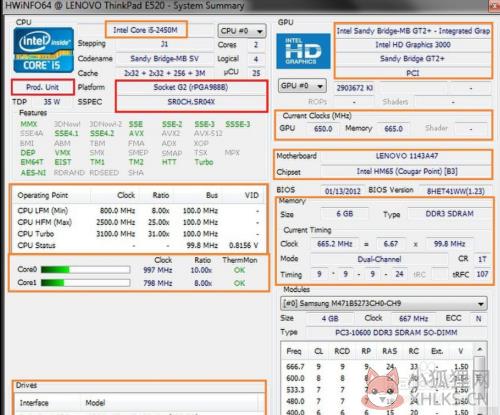Viewport: 500px width, 415px height.
Task: Click the module clock 667 MHz field
Action: [413, 319]
